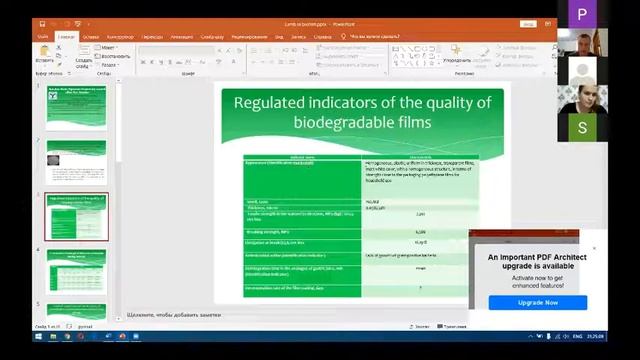Click the font name combo box

pyautogui.click(x=176, y=51)
